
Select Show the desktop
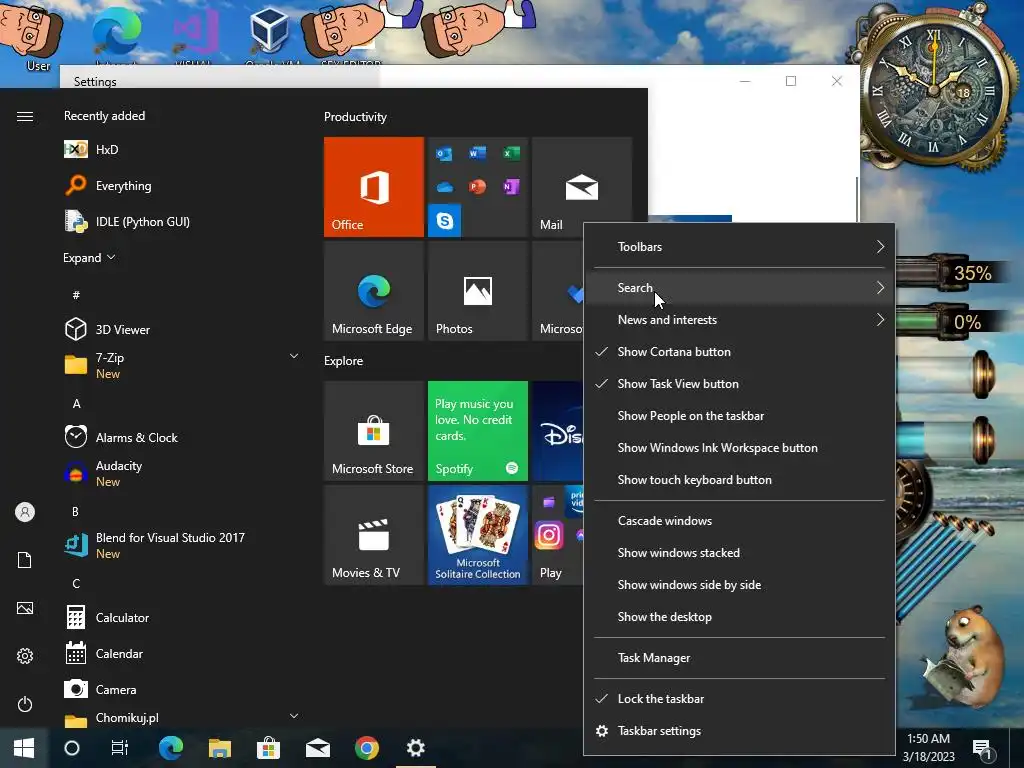(x=739, y=617)
